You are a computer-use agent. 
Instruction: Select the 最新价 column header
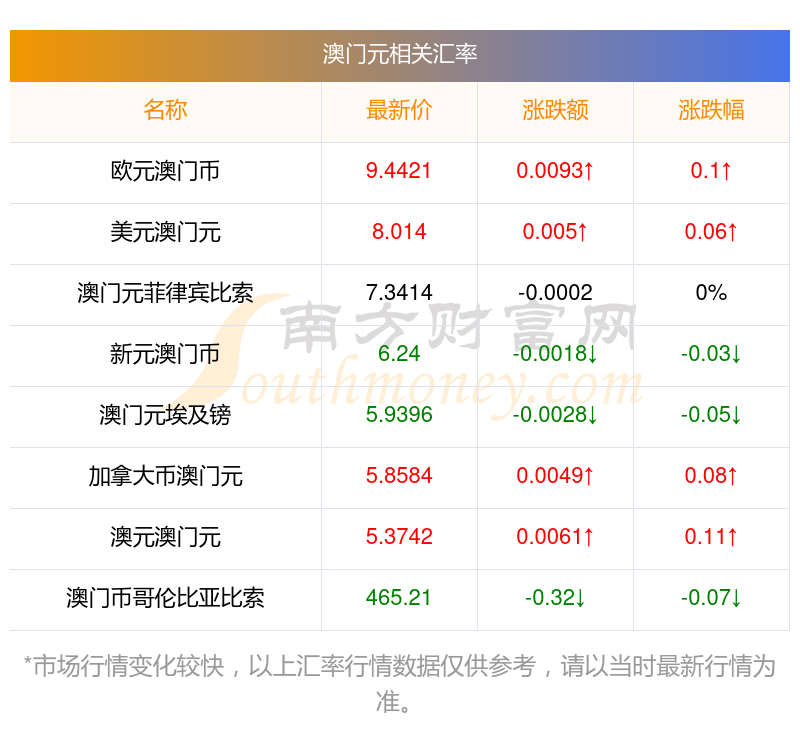(x=399, y=110)
